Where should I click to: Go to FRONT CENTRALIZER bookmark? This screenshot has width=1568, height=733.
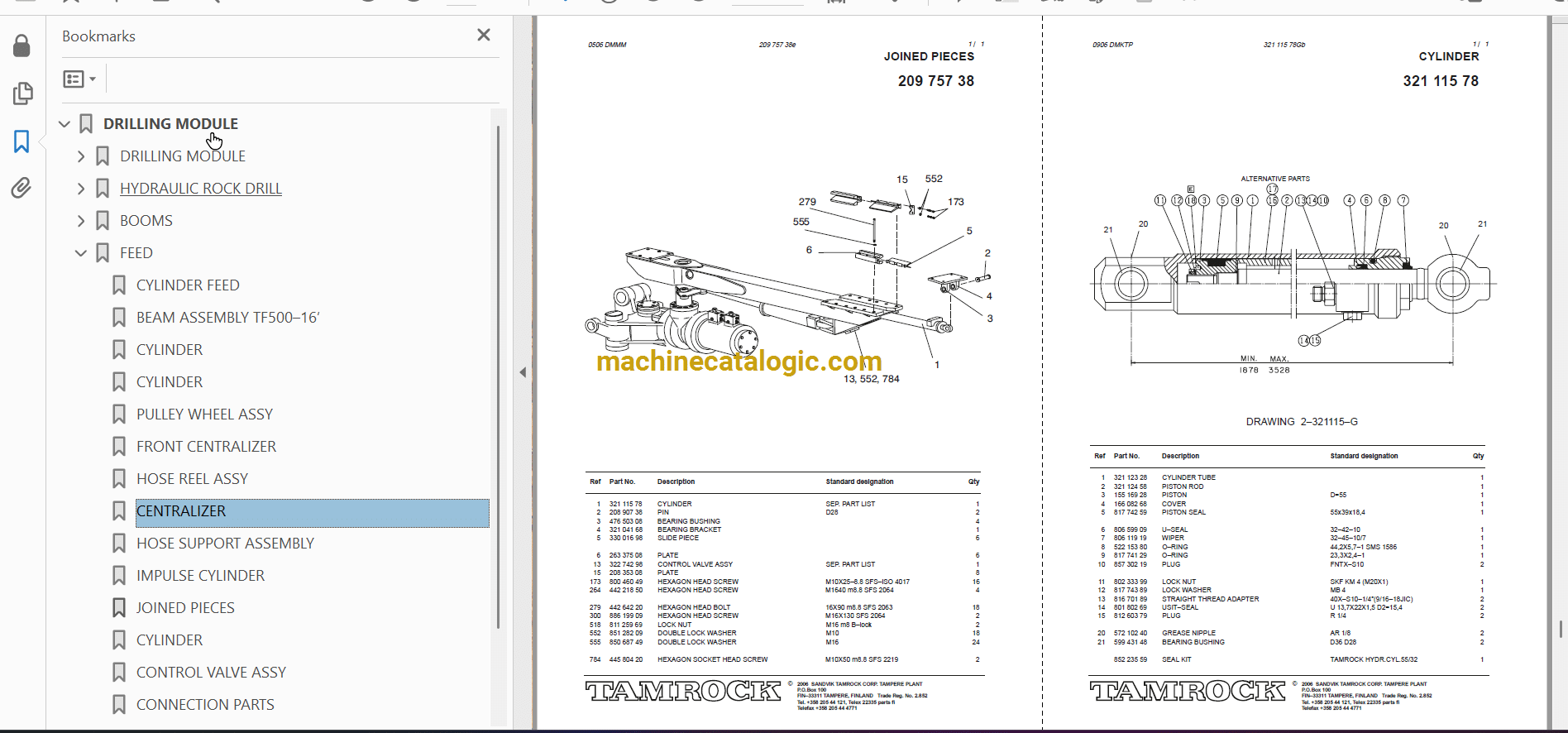(x=206, y=447)
